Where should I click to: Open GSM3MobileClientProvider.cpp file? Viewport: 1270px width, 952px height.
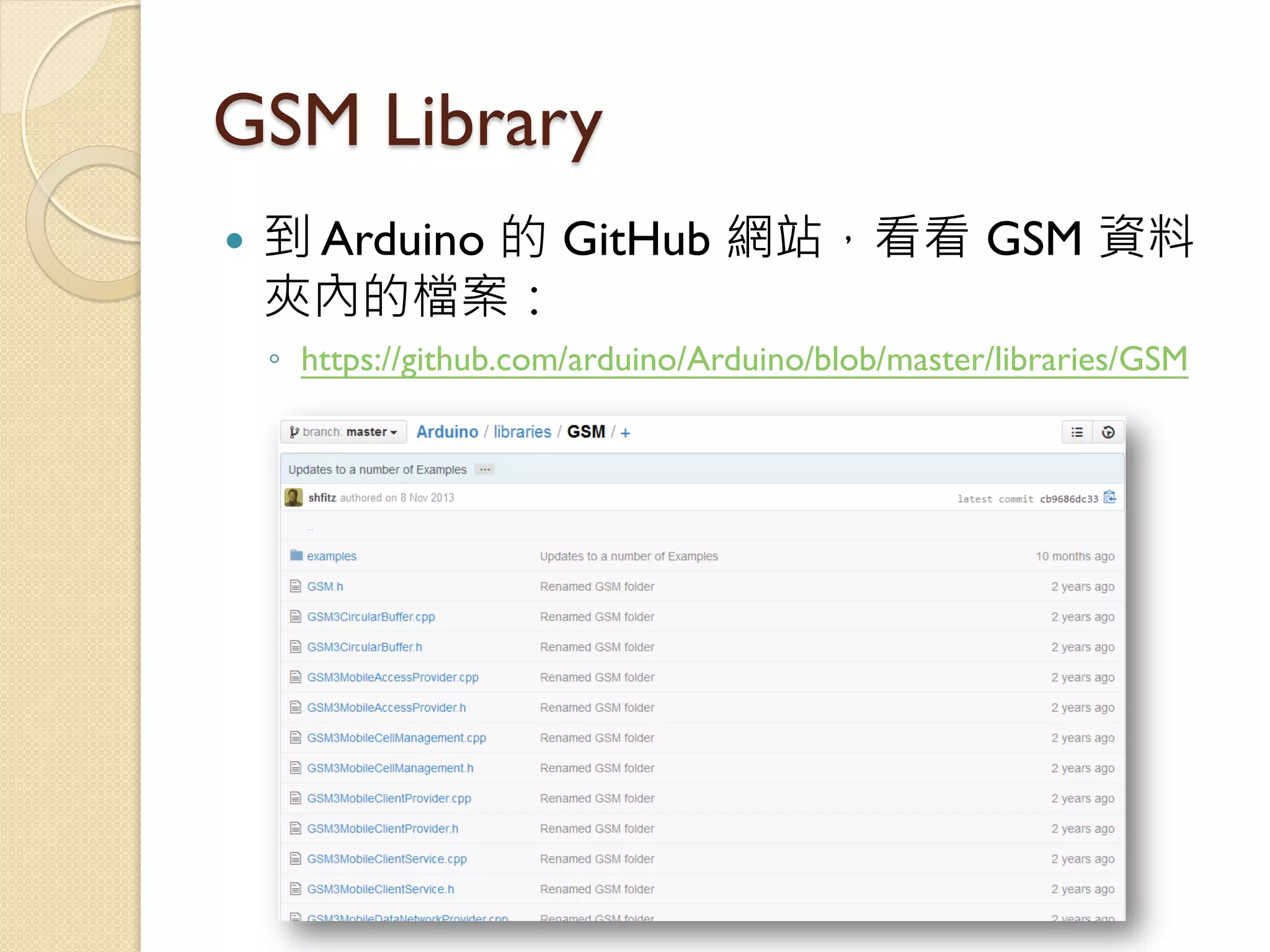389,799
